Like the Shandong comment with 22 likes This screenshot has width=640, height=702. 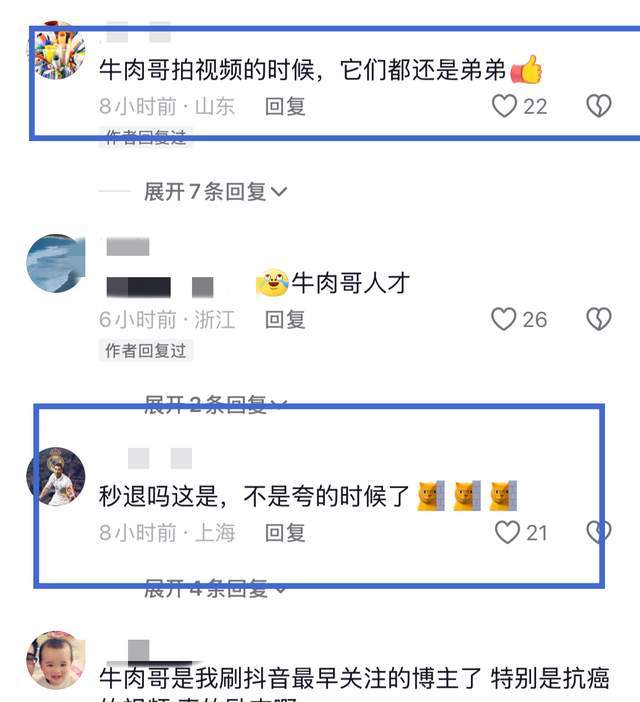(x=504, y=106)
